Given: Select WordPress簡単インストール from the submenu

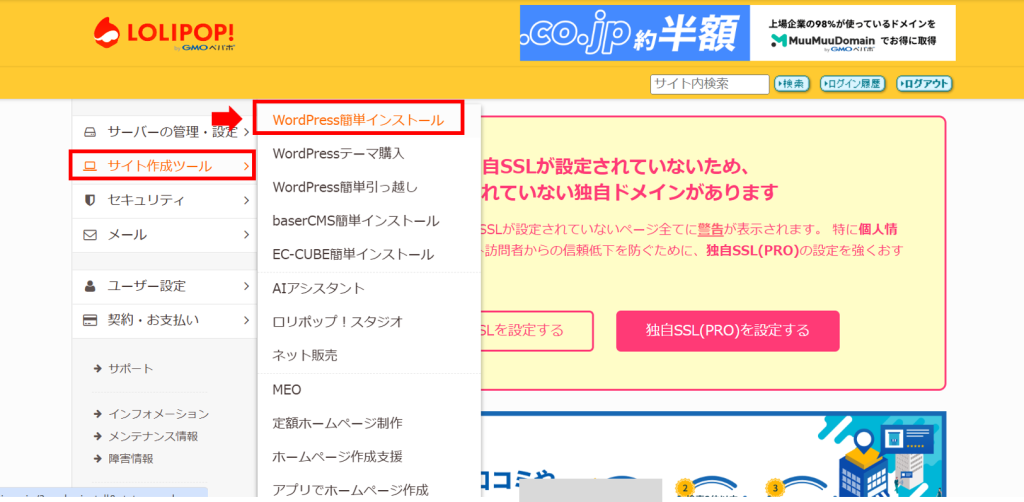Looking at the screenshot, I should (x=358, y=120).
